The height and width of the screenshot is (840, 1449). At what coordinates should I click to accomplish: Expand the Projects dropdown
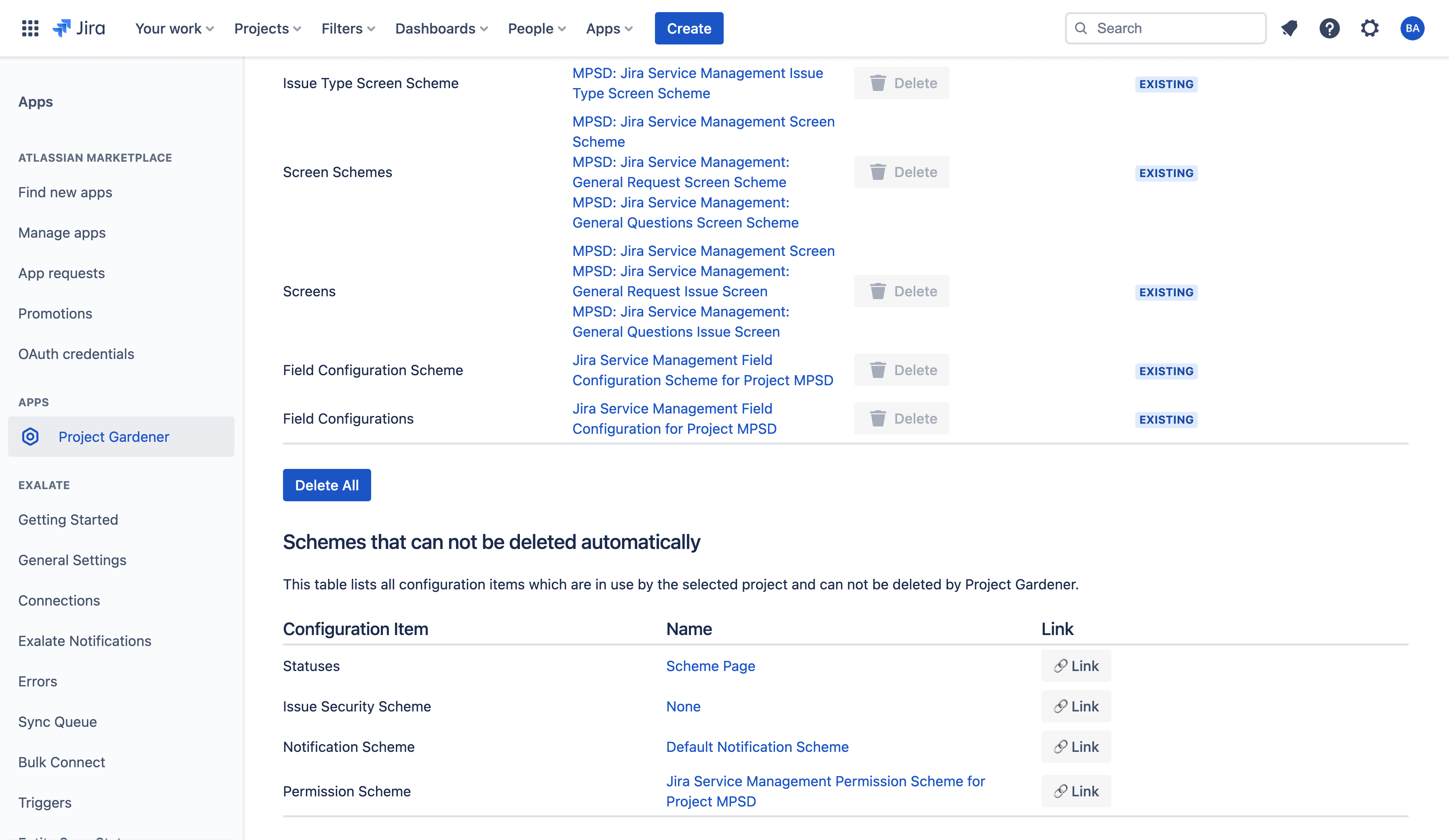coord(267,28)
